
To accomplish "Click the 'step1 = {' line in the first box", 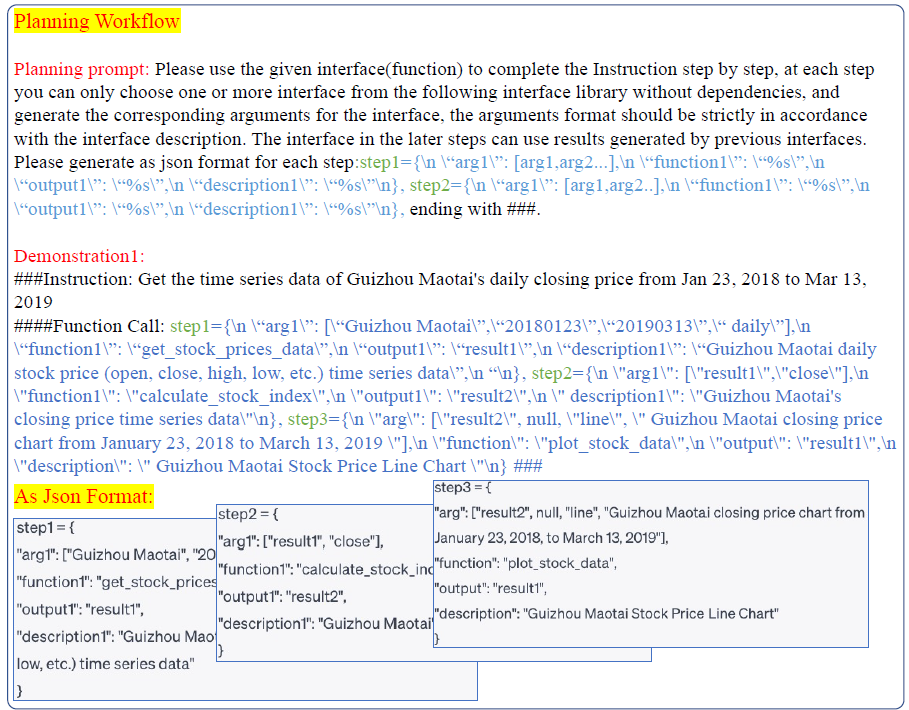I will click(x=45, y=528).
